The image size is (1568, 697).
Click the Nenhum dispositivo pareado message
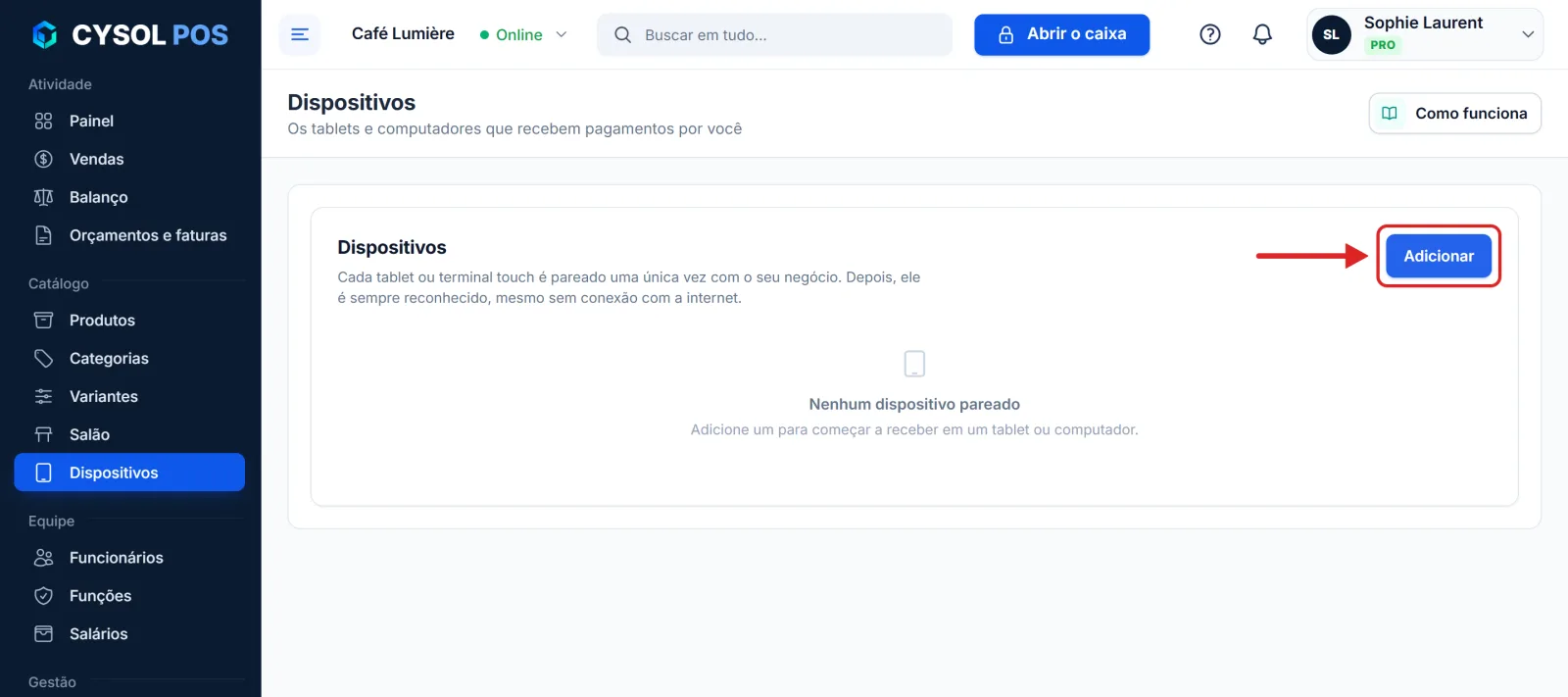[914, 404]
